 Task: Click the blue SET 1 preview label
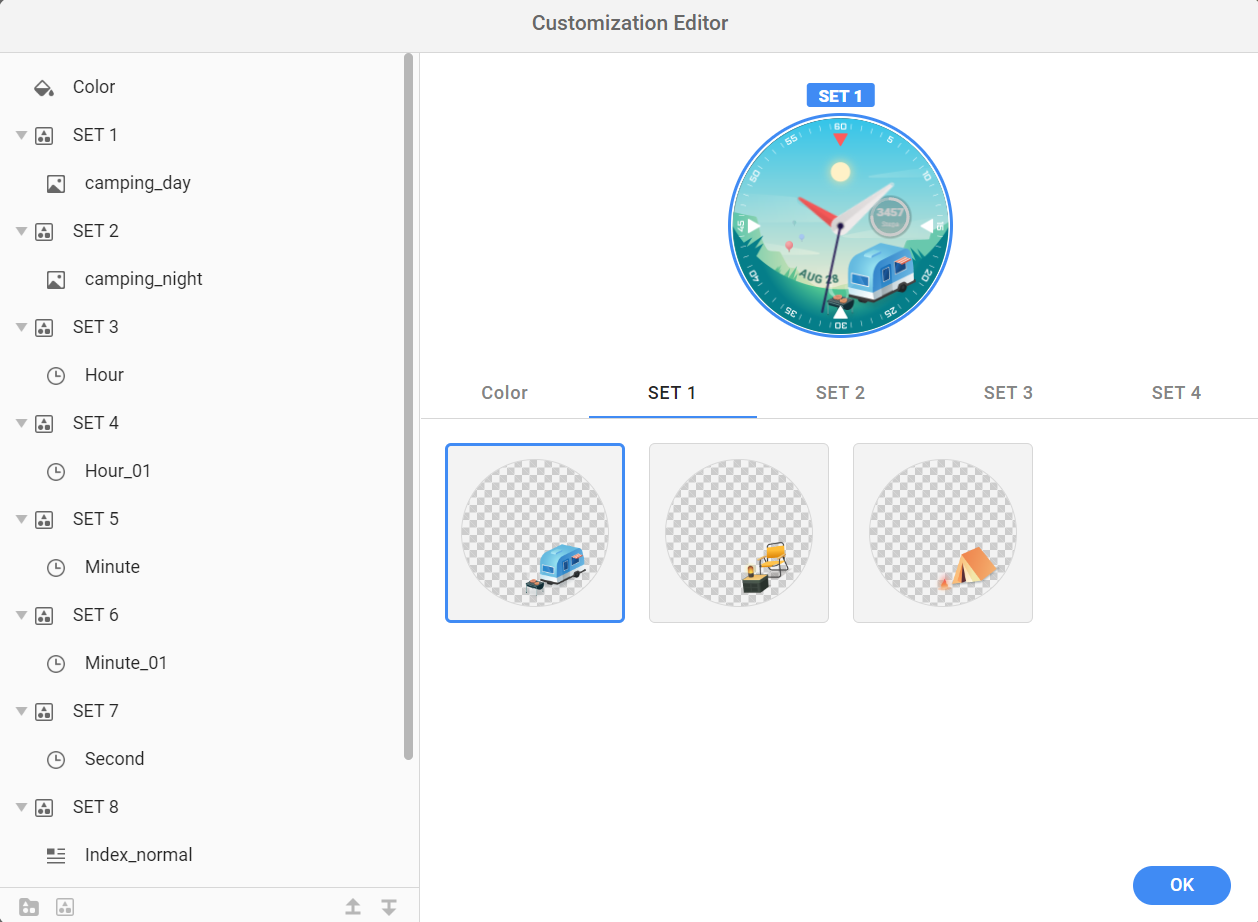point(840,96)
